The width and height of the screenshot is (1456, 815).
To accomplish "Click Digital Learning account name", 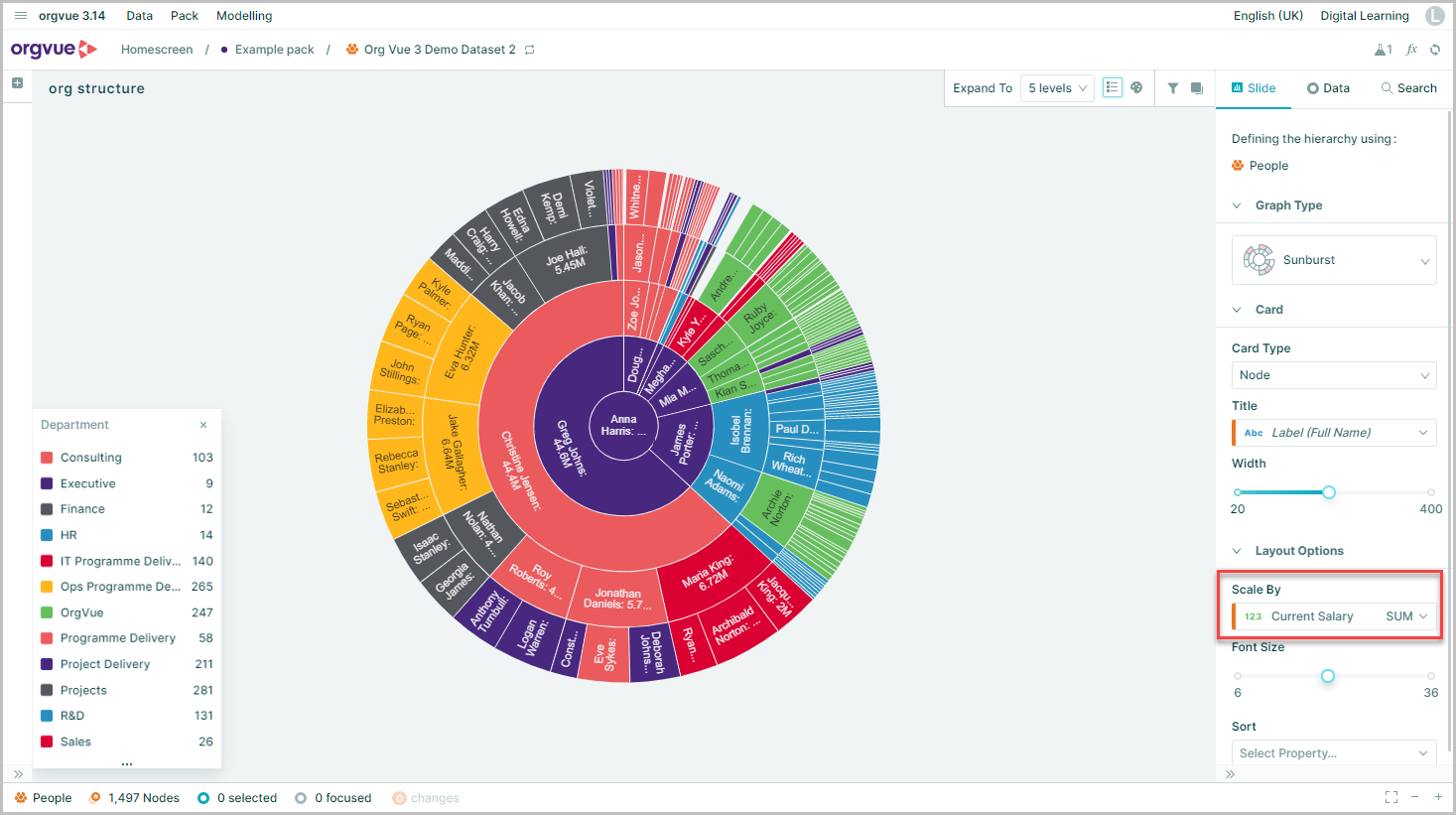I will click(1365, 16).
